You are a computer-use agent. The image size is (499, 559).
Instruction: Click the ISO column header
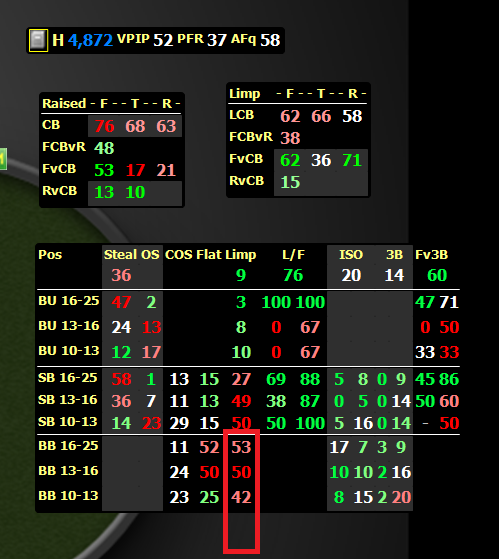[351, 255]
